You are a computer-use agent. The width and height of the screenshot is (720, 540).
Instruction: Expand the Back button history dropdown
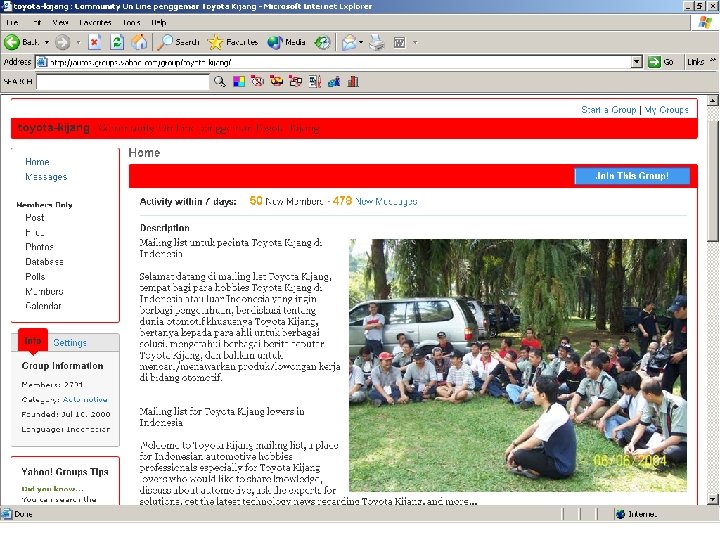[x=47, y=42]
